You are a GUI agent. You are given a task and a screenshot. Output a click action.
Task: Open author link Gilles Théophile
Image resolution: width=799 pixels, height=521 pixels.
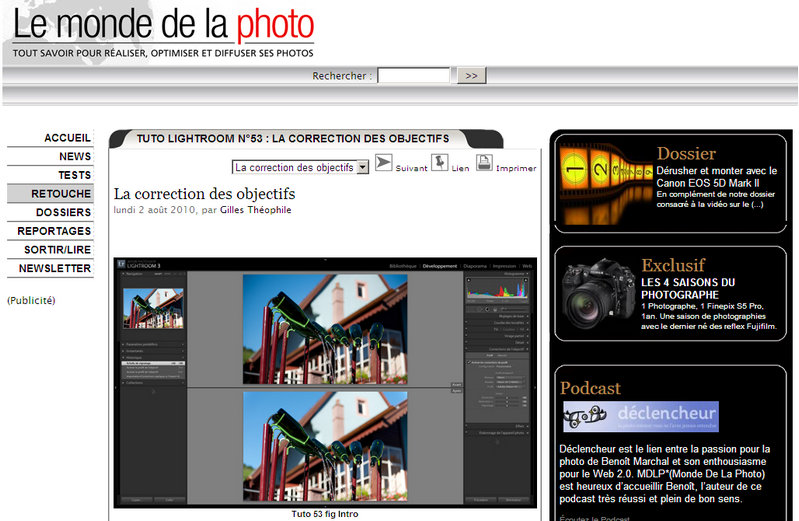pyautogui.click(x=255, y=210)
